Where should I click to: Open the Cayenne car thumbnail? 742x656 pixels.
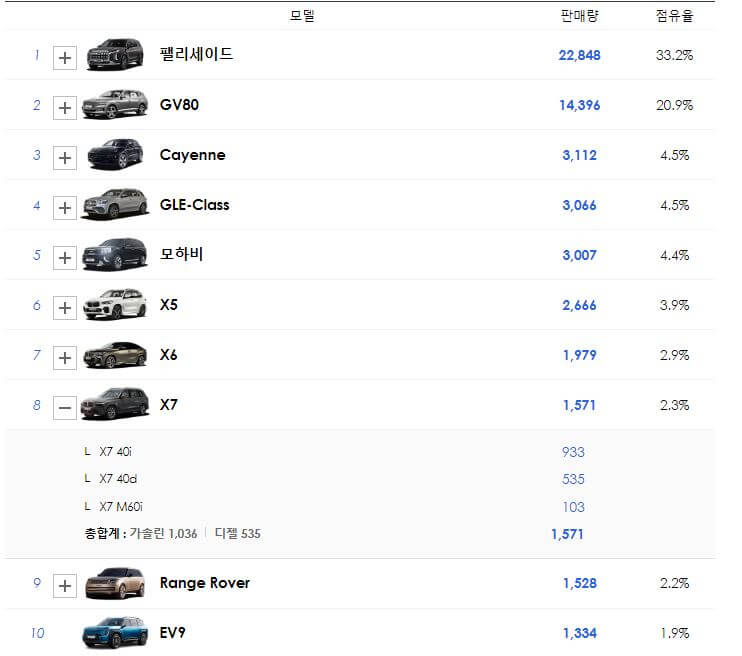click(115, 154)
